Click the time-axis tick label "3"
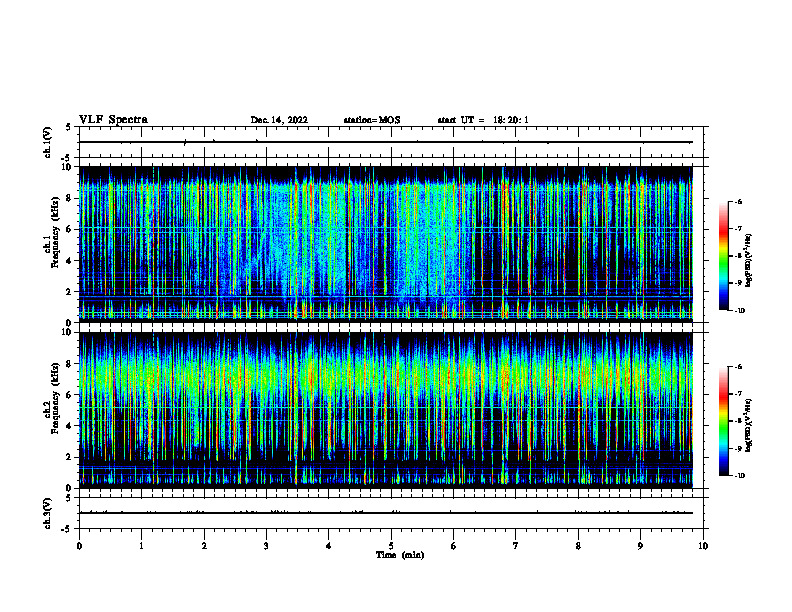 (267, 546)
